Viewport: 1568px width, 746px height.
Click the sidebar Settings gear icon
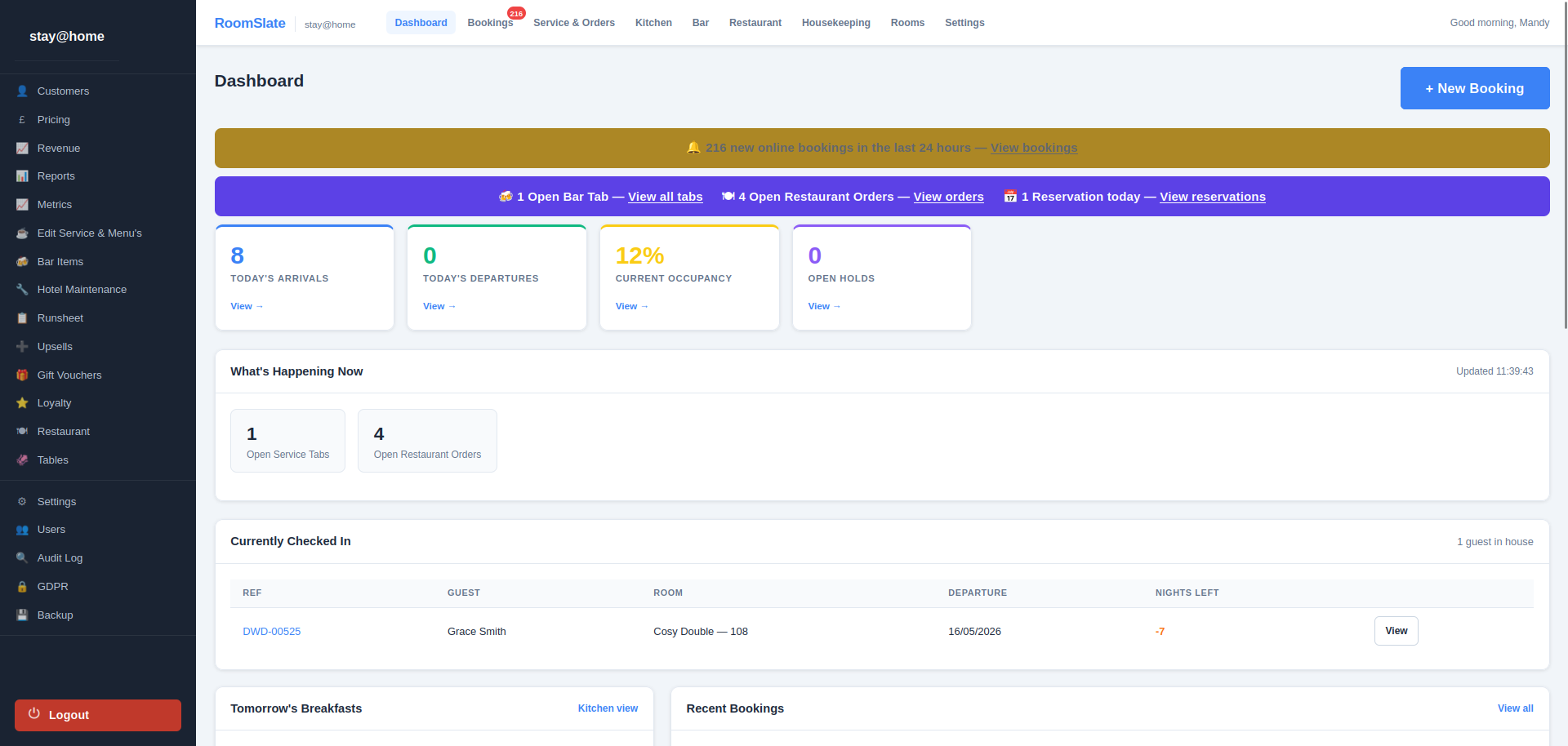point(22,502)
